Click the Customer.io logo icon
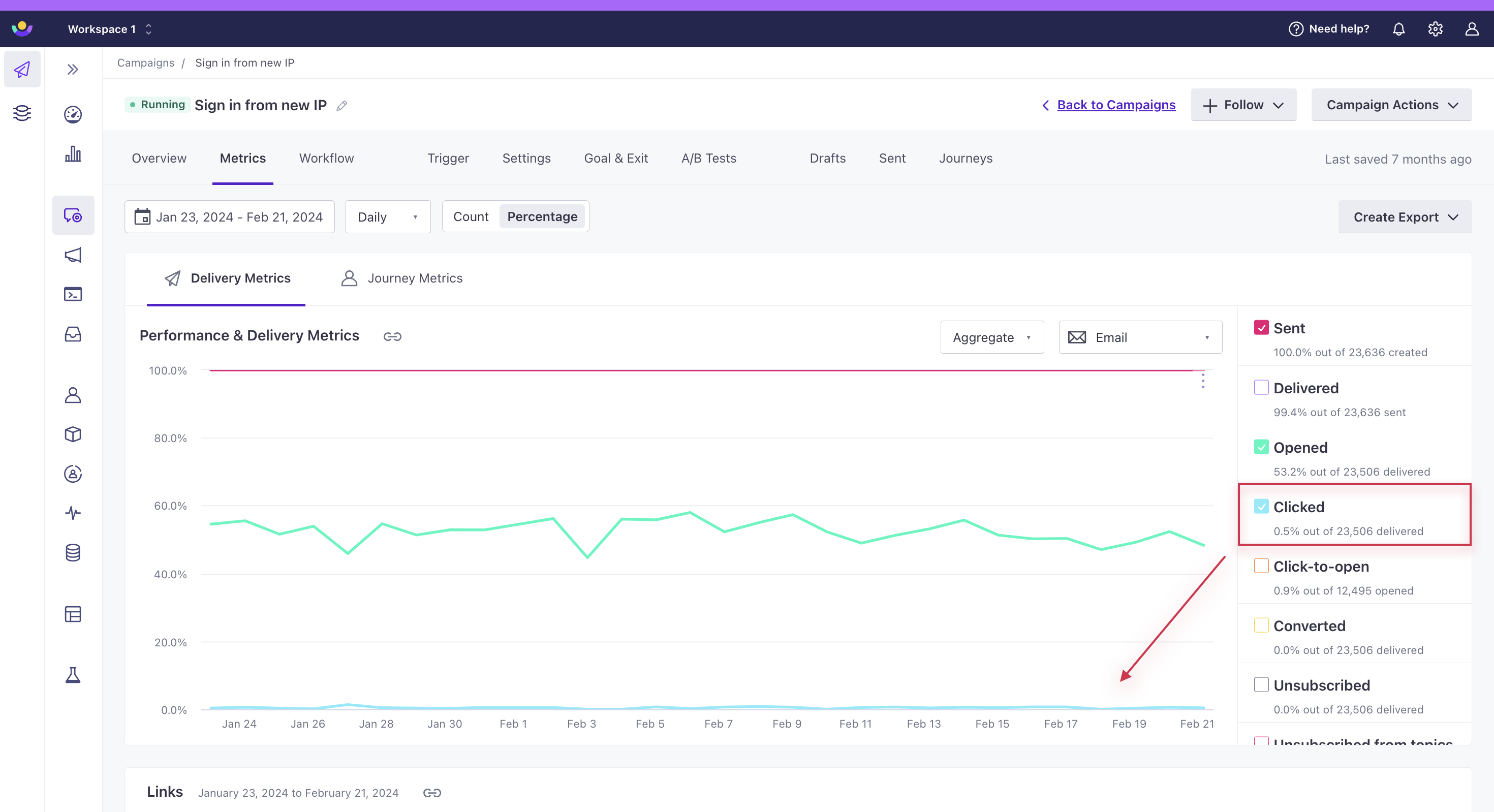This screenshot has height=812, width=1494. point(22,28)
